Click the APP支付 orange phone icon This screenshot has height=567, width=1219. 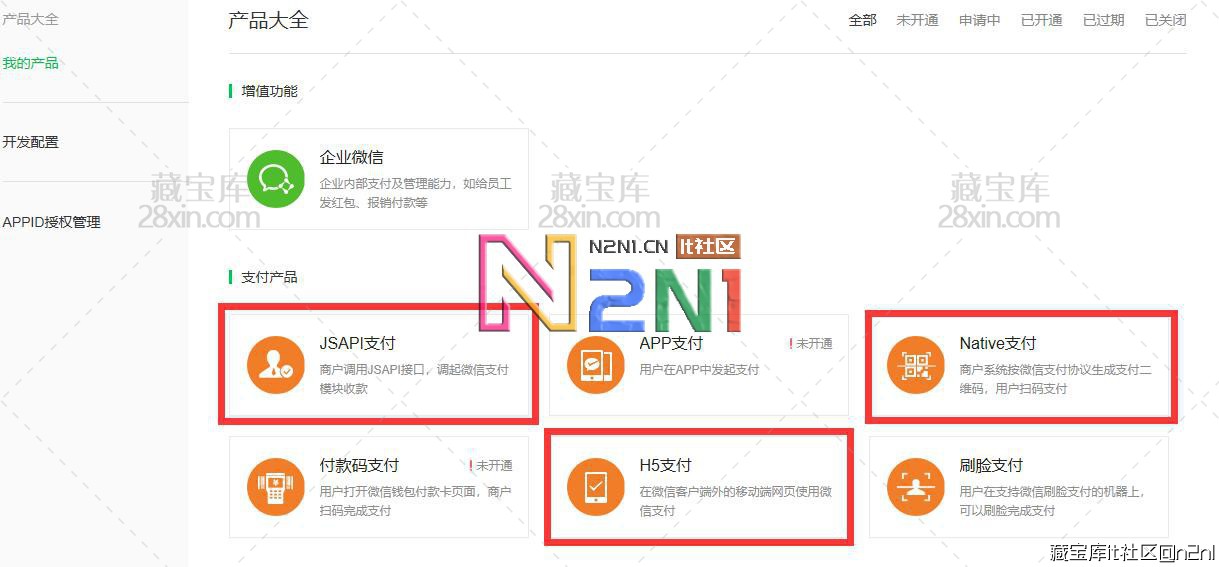tap(595, 365)
